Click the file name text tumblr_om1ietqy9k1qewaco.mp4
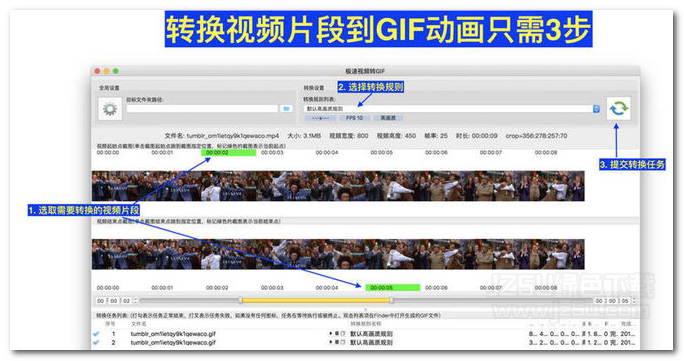Image resolution: width=684 pixels, height=361 pixels. 233,136
